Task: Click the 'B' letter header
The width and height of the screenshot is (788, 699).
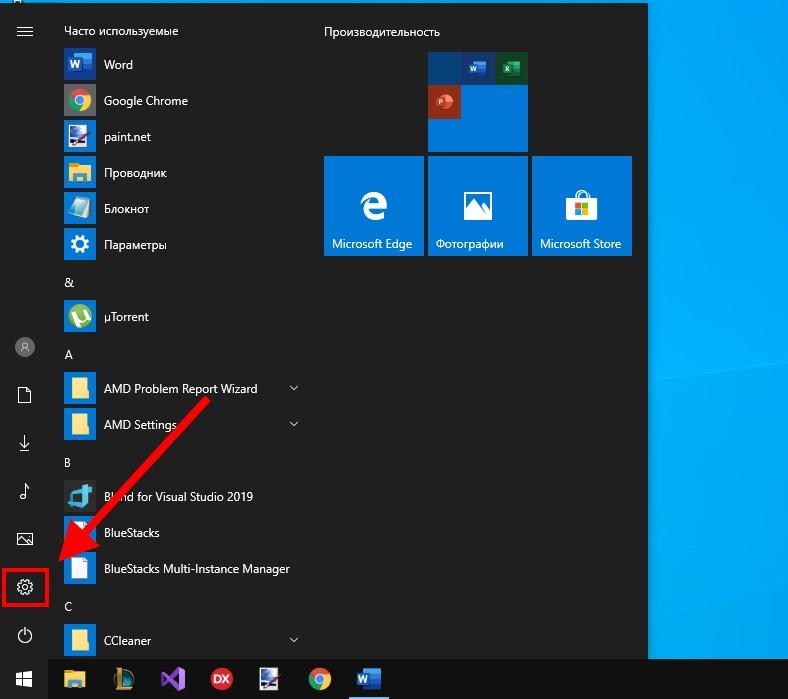Action: 67,462
